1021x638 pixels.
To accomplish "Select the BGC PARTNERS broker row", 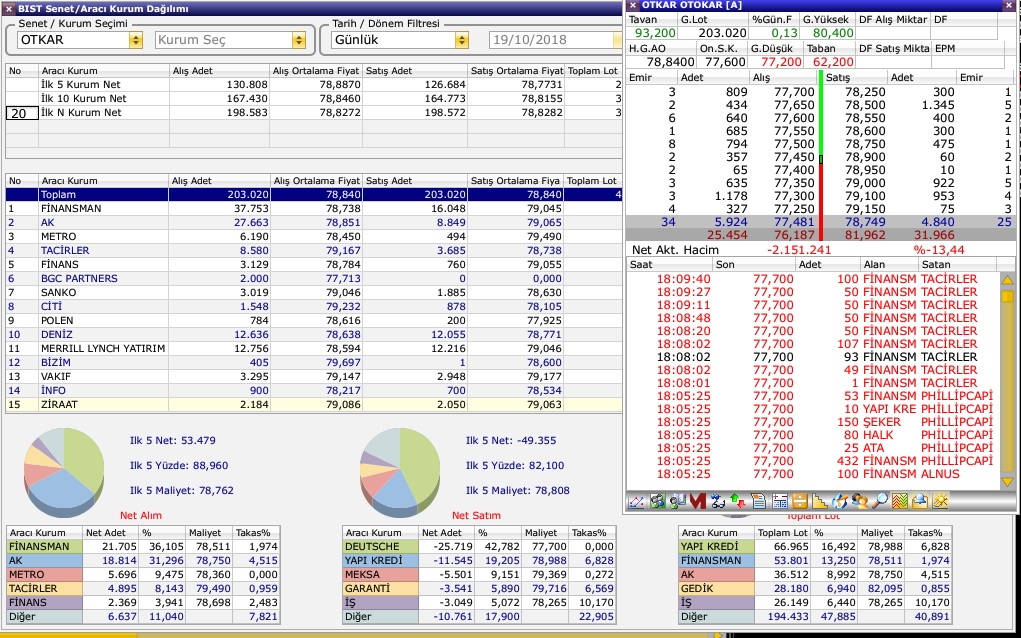I will tap(314, 279).
